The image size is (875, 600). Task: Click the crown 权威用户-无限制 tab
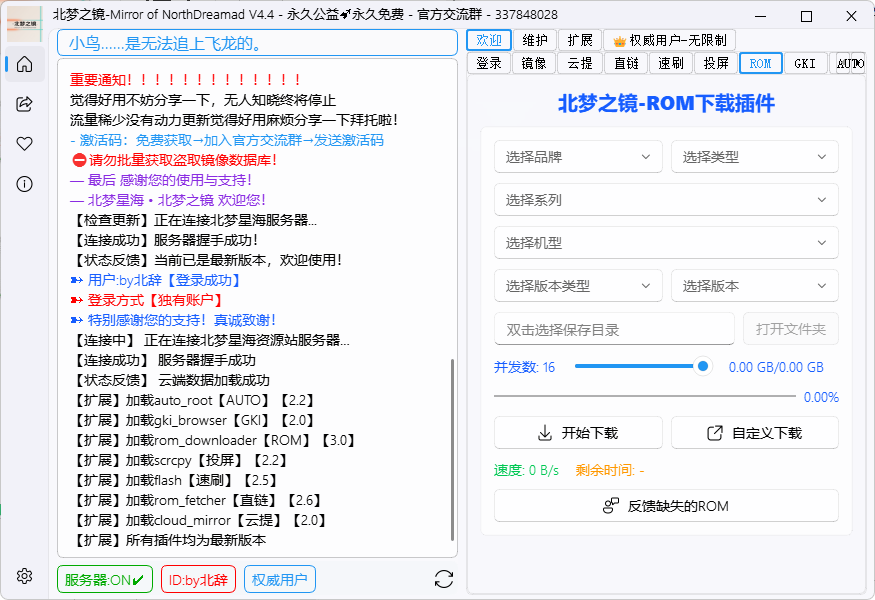click(668, 40)
